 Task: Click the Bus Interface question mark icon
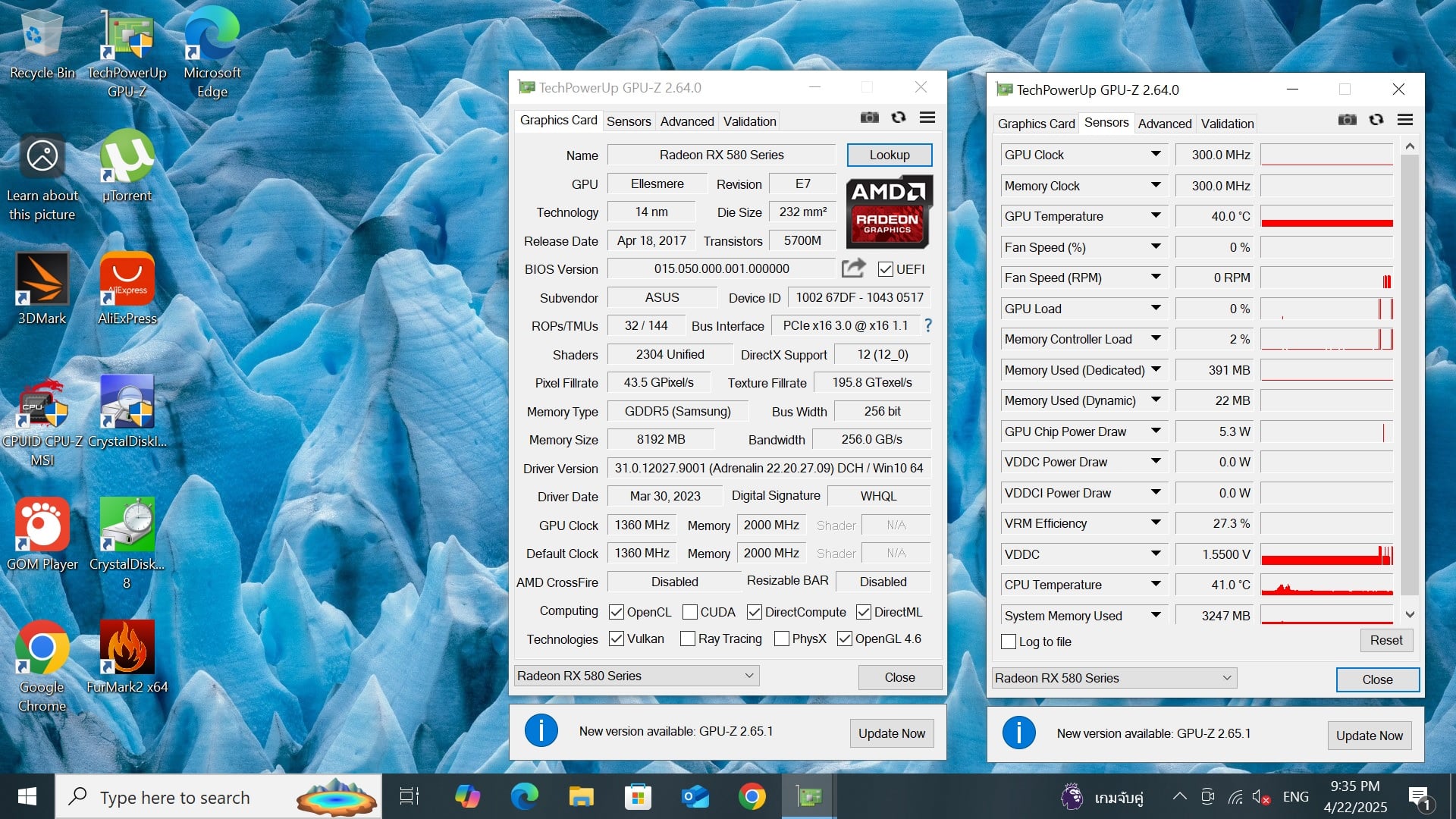click(928, 325)
